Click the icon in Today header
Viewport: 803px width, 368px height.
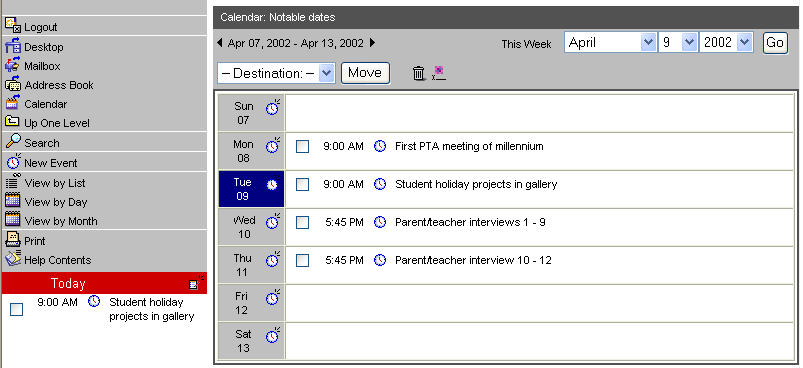pyautogui.click(x=196, y=283)
